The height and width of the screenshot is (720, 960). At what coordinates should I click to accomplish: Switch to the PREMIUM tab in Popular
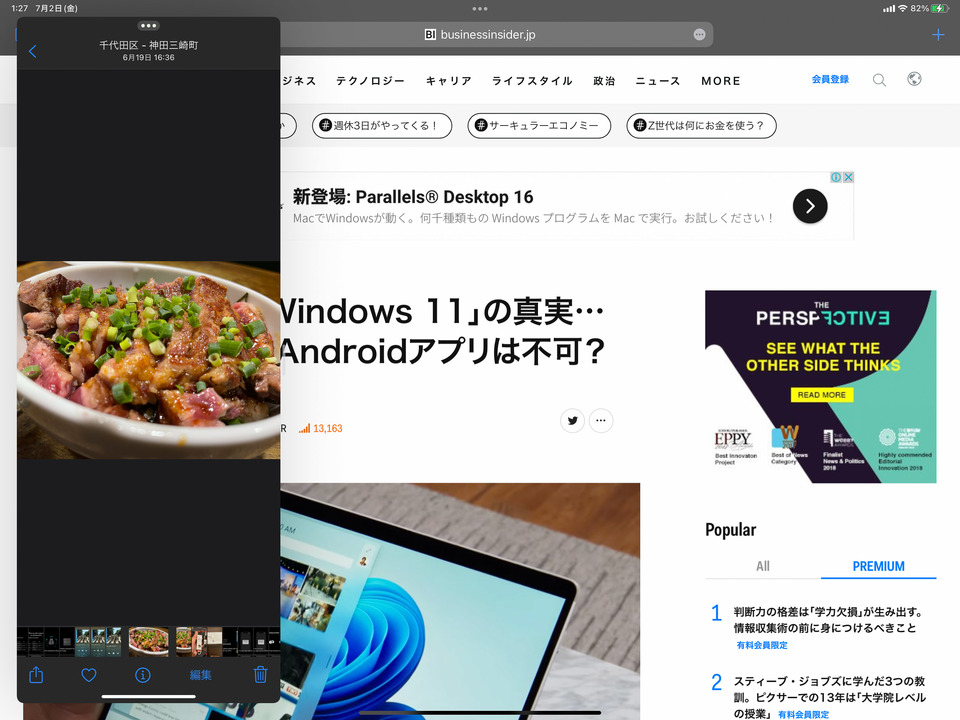(x=878, y=566)
